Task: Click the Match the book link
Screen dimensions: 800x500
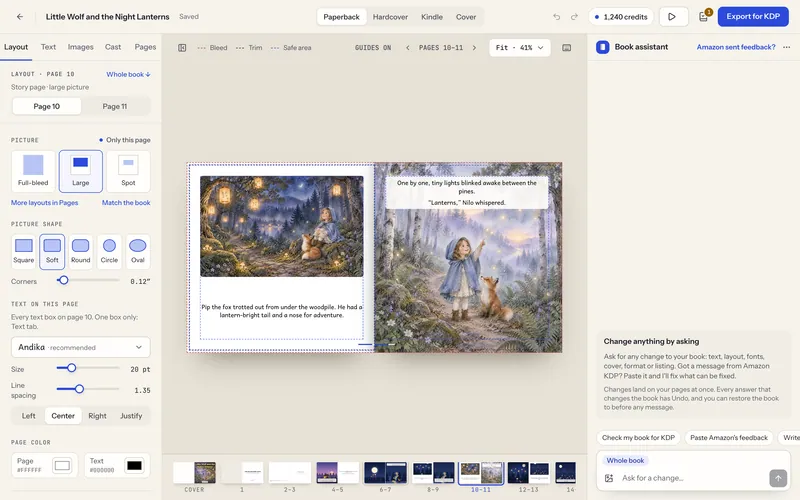Action: pos(126,203)
